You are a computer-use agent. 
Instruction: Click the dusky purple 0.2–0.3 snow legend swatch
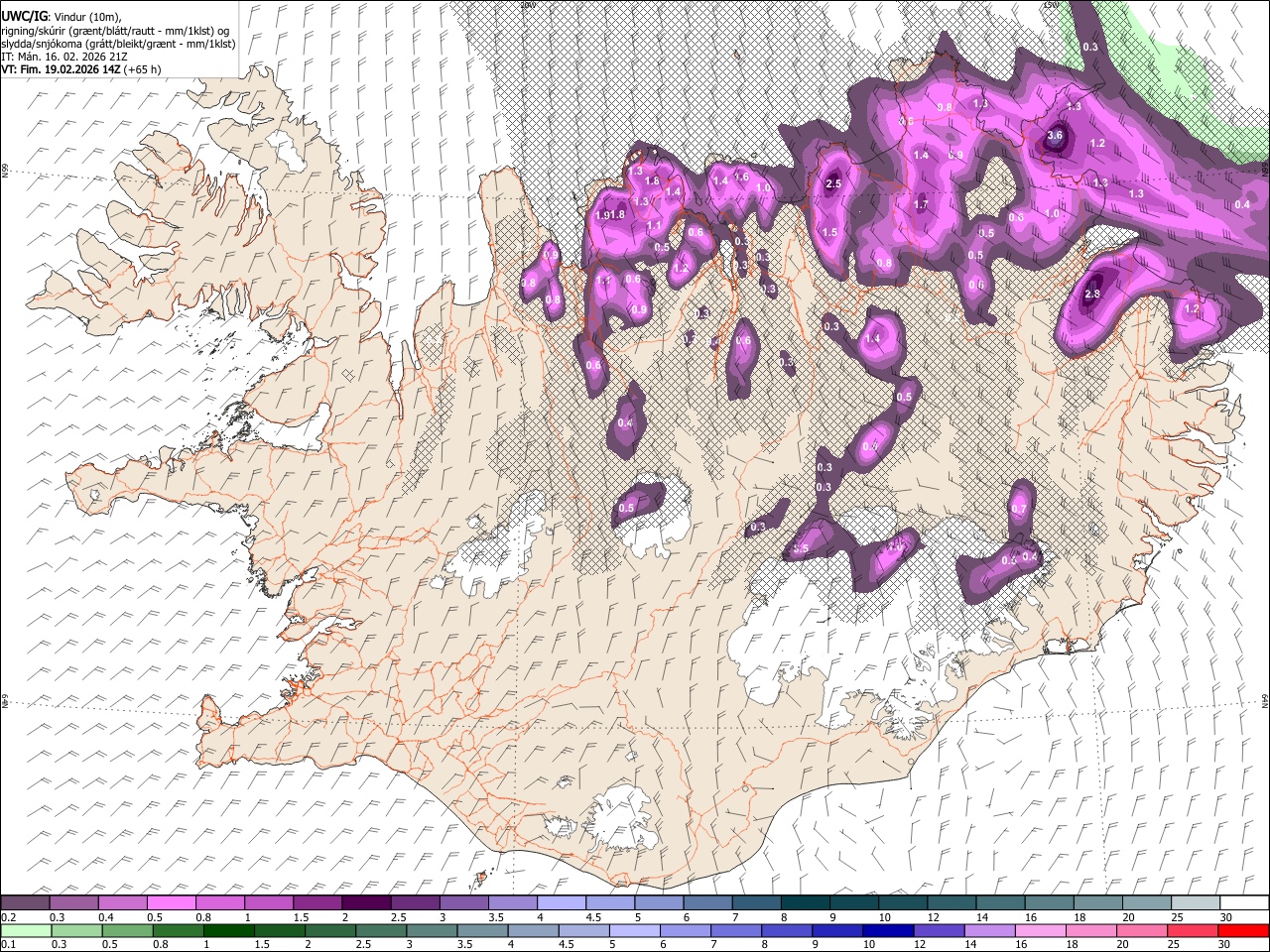pos(26,902)
